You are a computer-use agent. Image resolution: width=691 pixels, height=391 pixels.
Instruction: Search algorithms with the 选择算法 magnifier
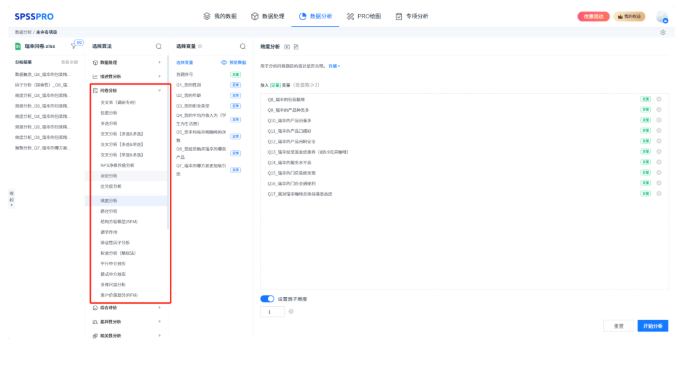159,46
